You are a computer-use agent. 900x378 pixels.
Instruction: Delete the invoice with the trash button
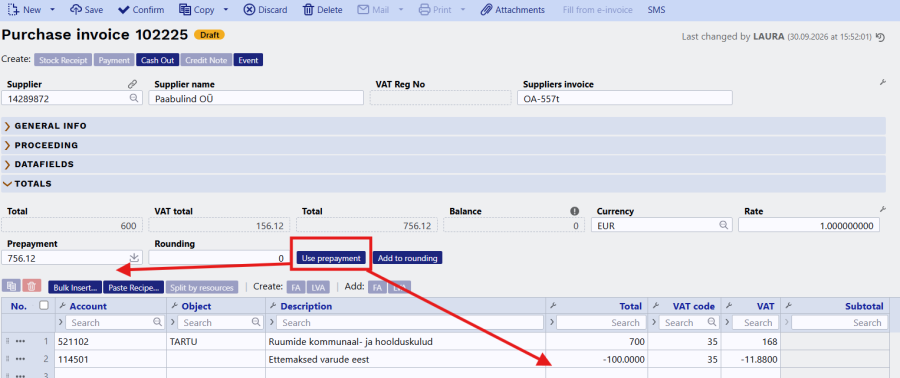point(323,10)
